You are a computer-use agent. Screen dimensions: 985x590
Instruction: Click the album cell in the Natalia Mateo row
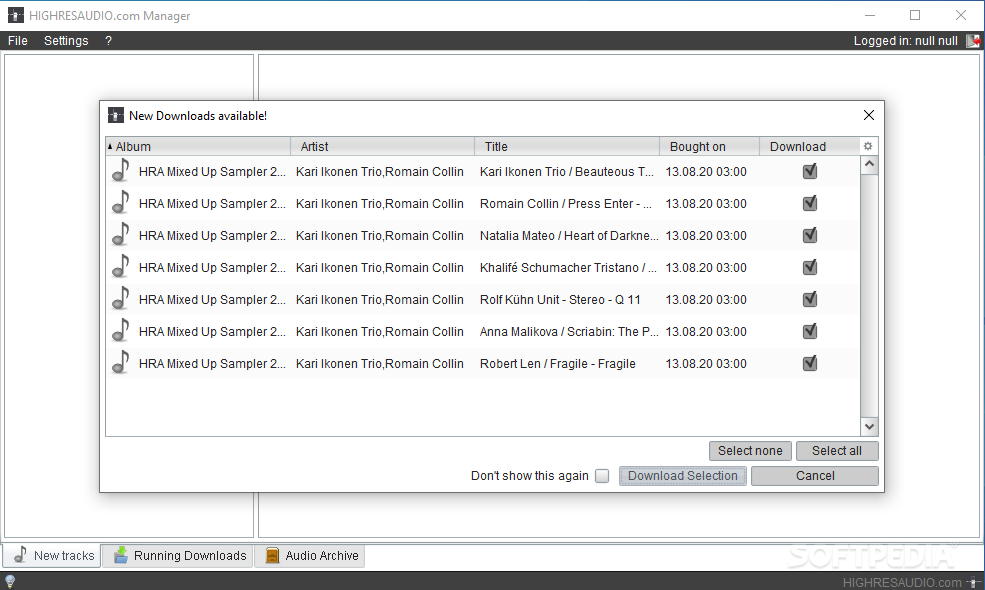(212, 236)
